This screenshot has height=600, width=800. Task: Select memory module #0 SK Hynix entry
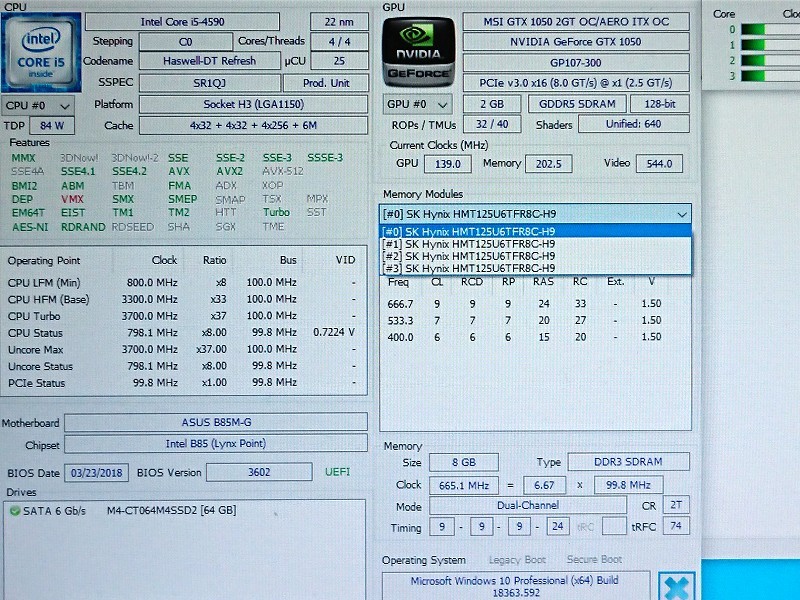point(535,232)
